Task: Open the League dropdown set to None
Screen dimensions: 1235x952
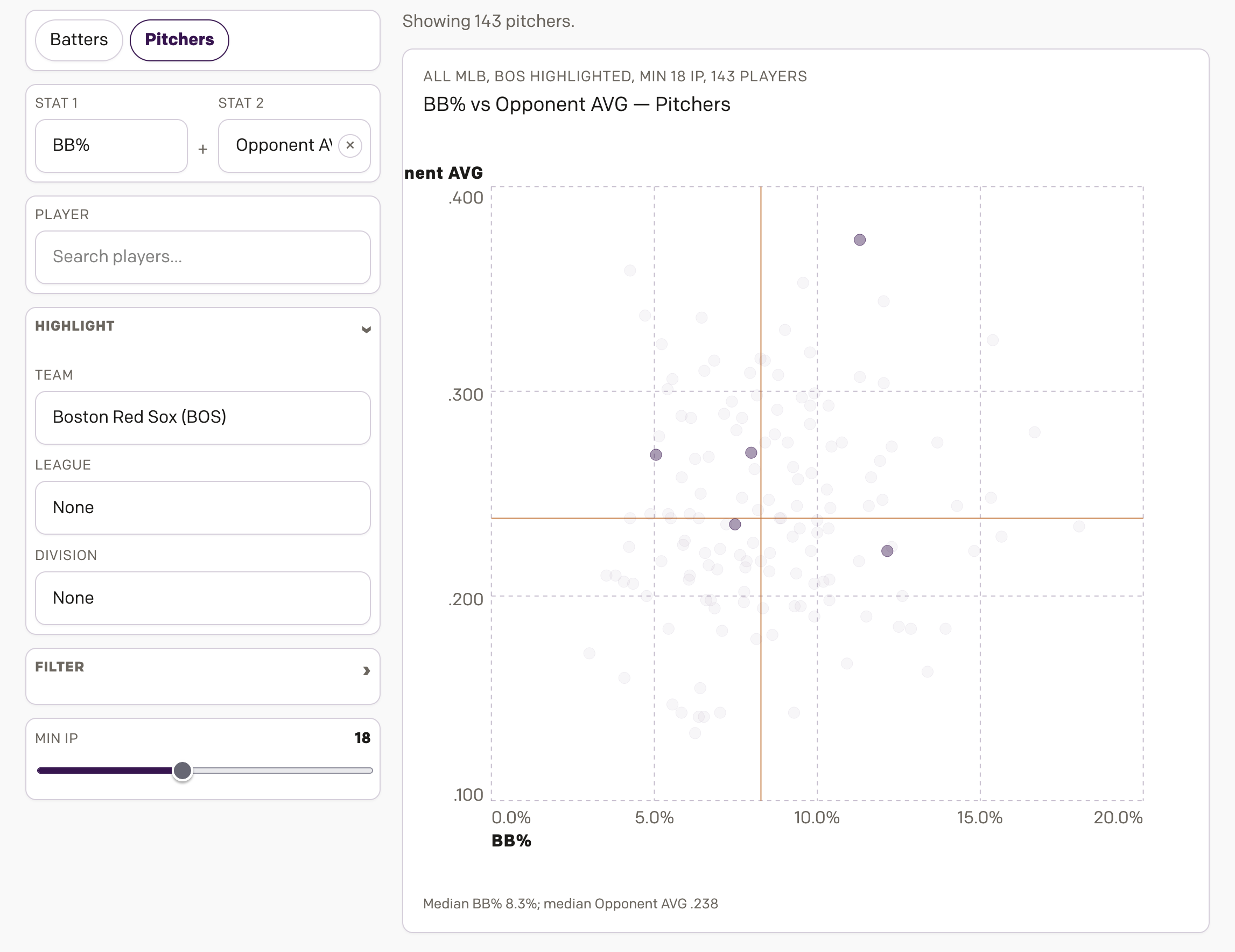Action: tap(202, 507)
